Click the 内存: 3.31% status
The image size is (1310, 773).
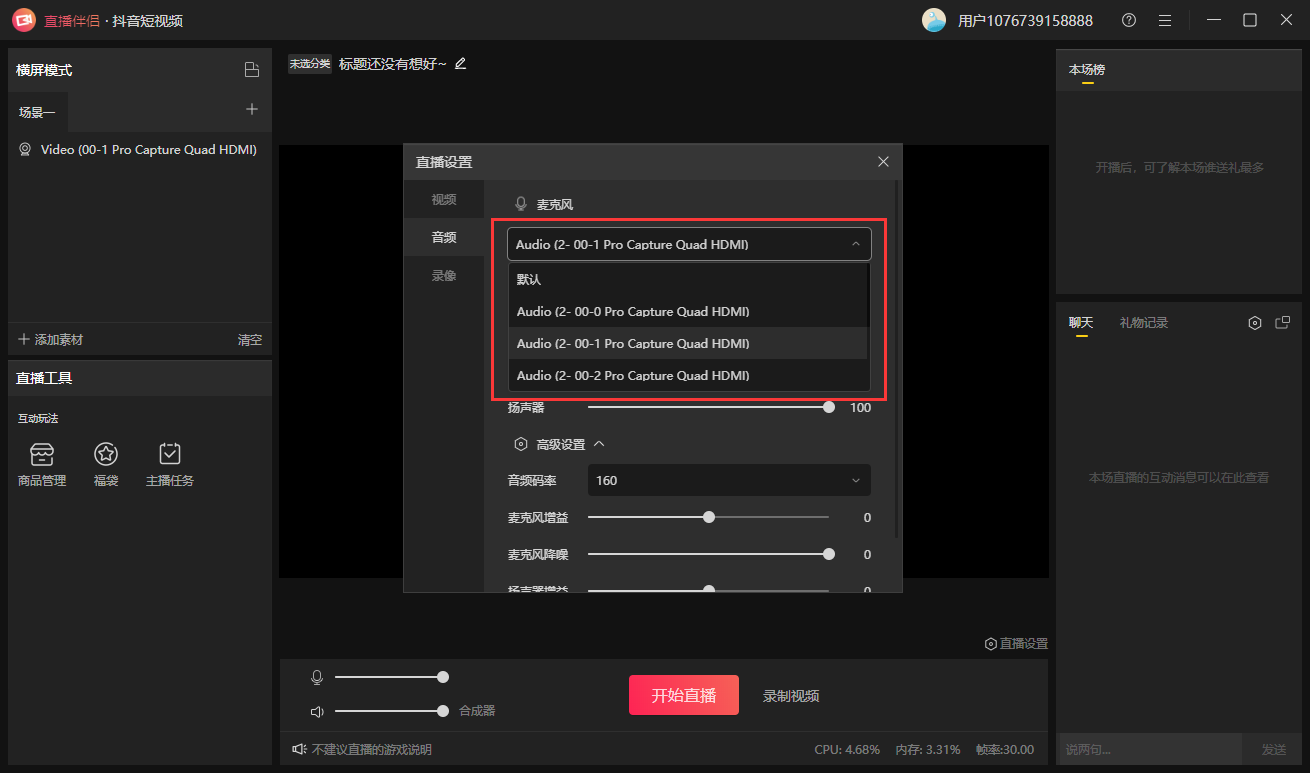click(927, 749)
